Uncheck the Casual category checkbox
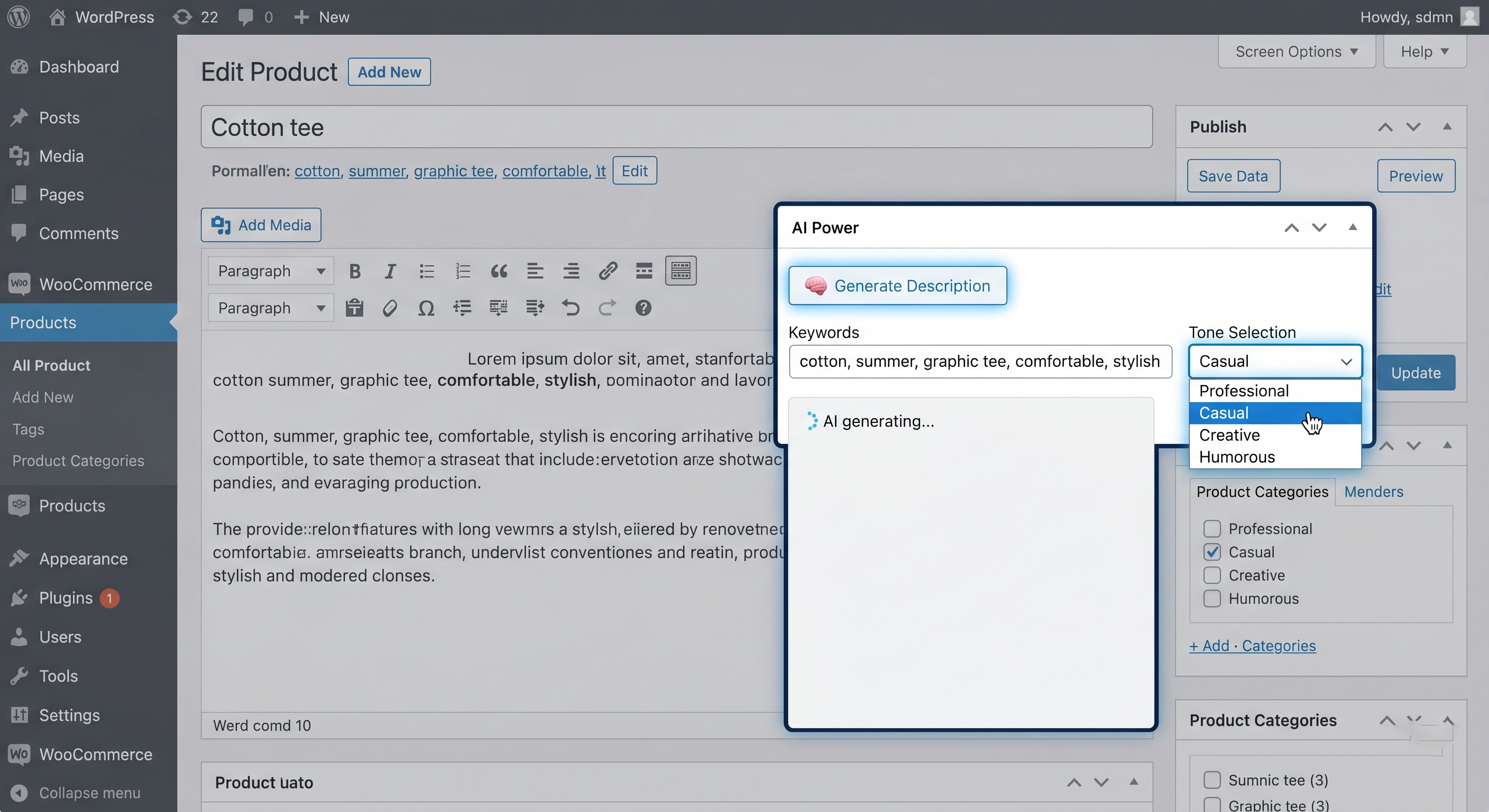Viewport: 1489px width, 812px height. [x=1212, y=552]
